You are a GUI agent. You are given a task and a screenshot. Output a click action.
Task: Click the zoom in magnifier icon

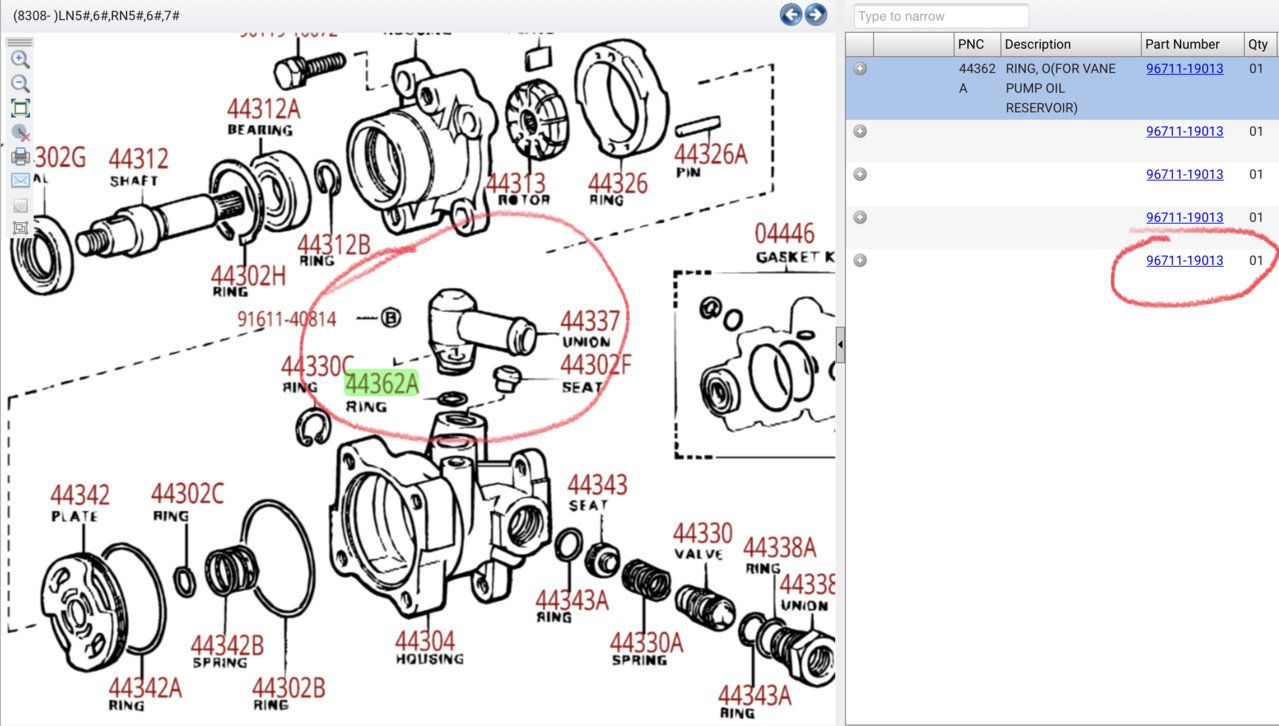[20, 60]
